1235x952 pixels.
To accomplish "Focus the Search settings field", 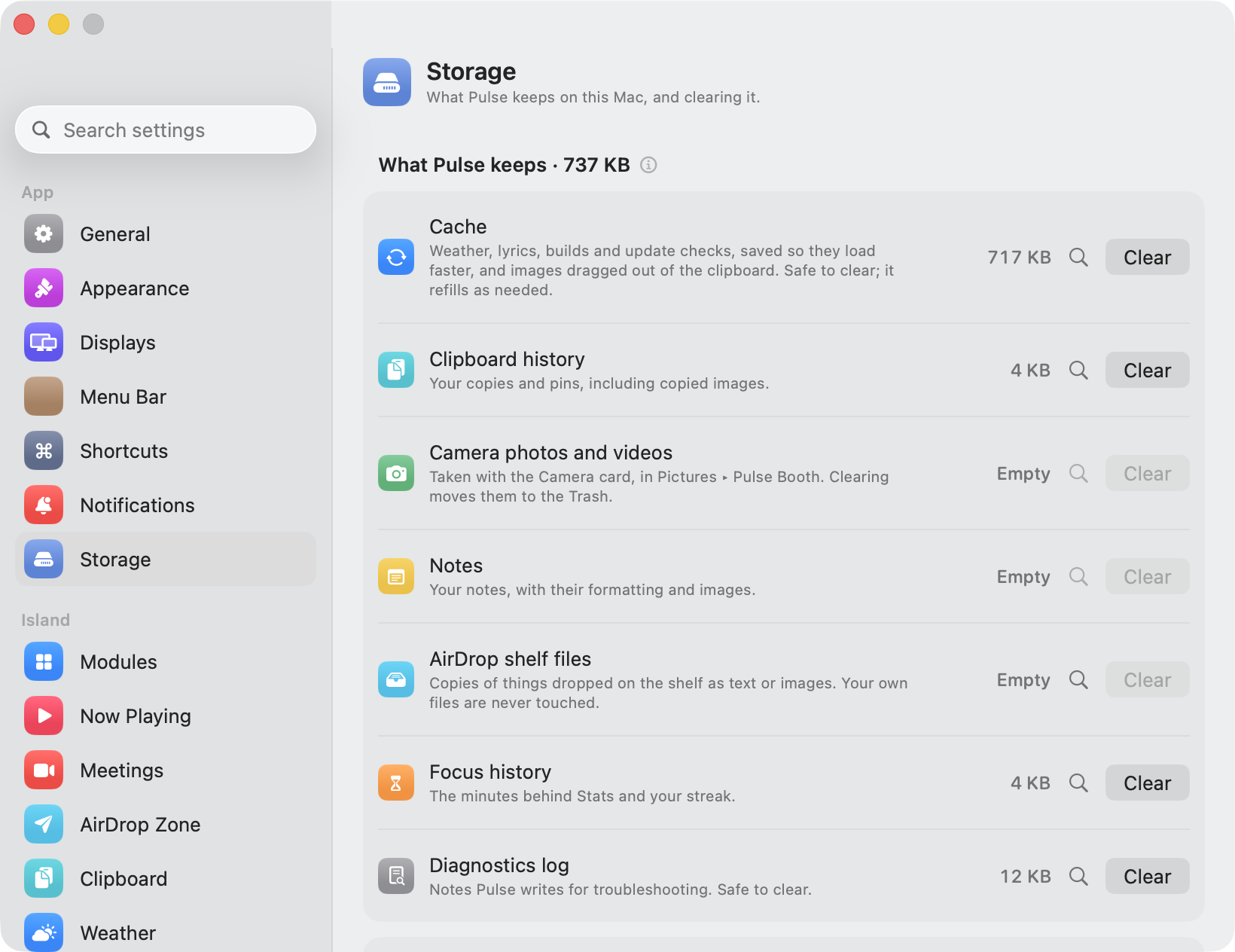I will tap(166, 130).
